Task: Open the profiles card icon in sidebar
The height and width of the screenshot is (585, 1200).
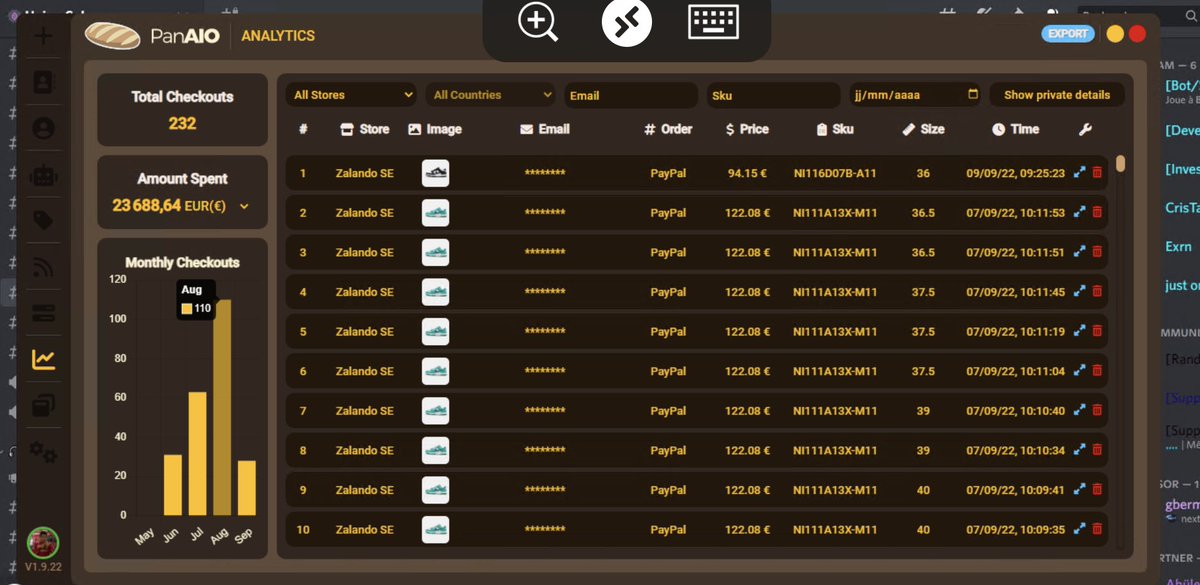Action: click(x=43, y=82)
